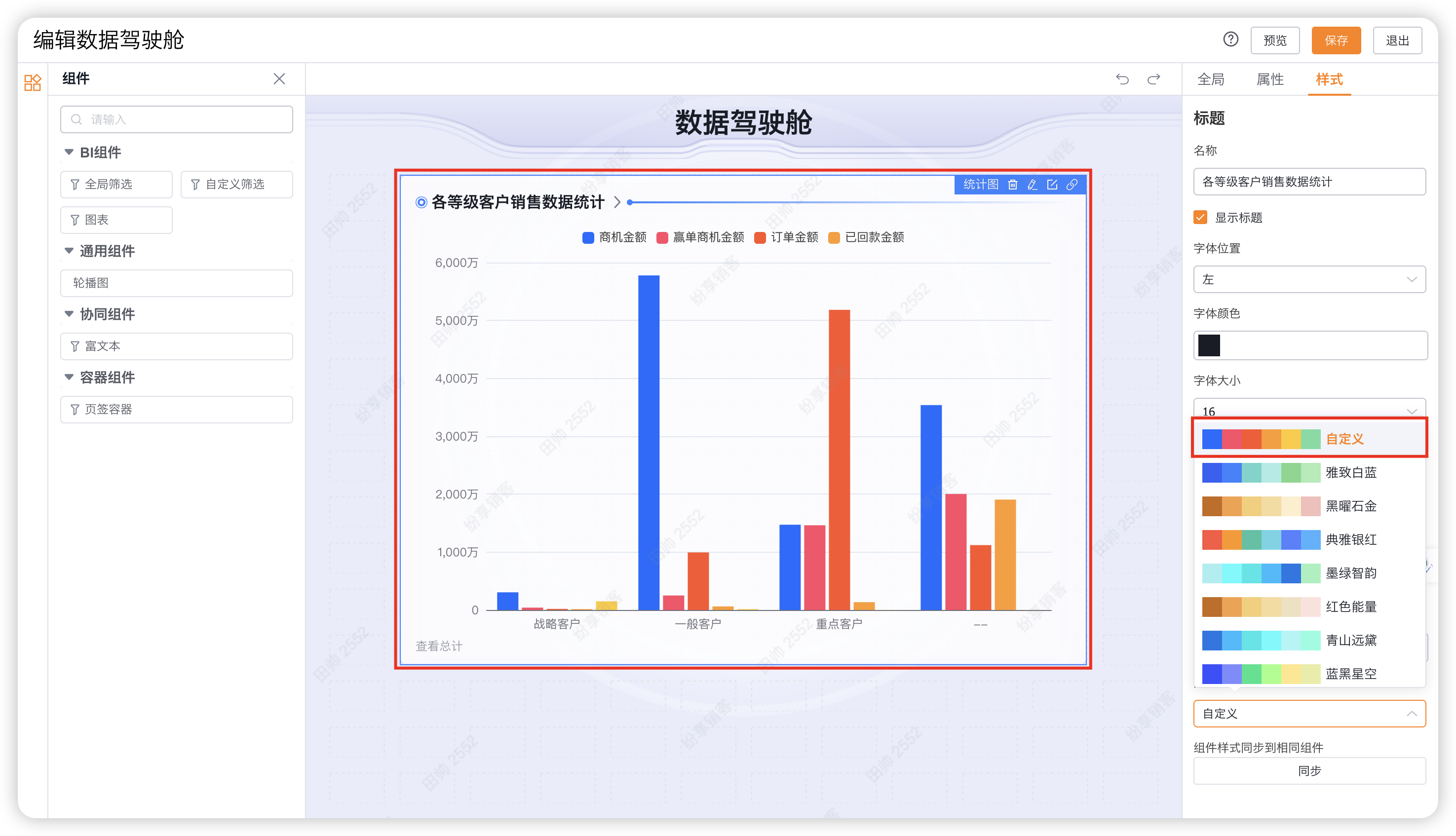Select the 墨绿智韵 color scheme
The image size is (1456, 836).
click(1309, 573)
